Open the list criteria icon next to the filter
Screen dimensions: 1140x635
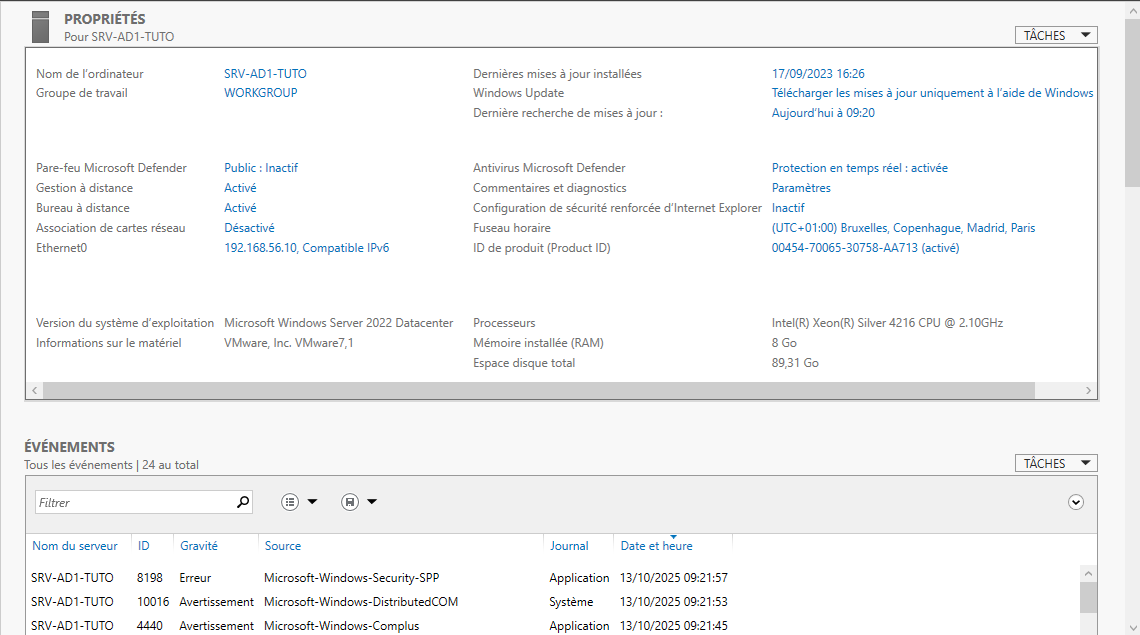pos(291,502)
